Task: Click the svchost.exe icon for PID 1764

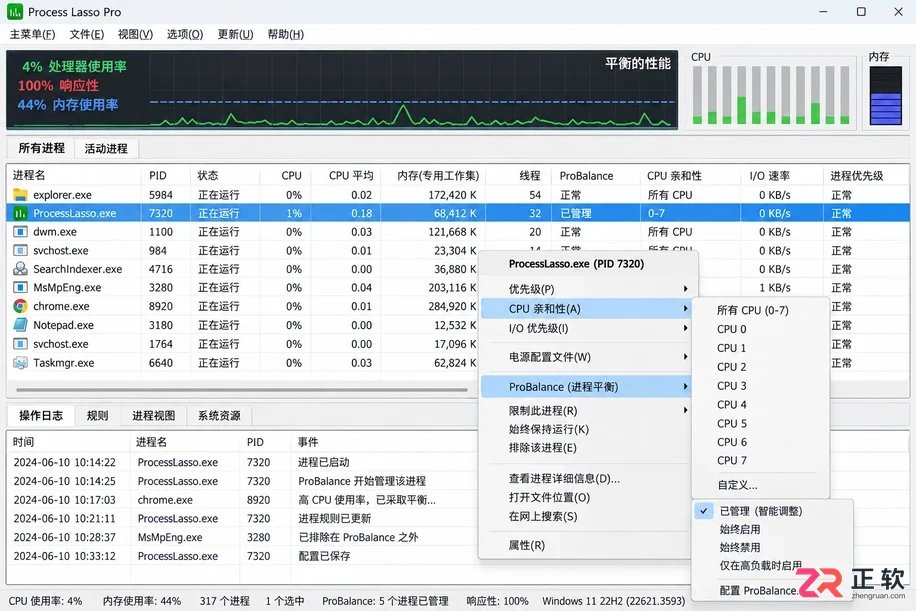Action: [x=20, y=344]
